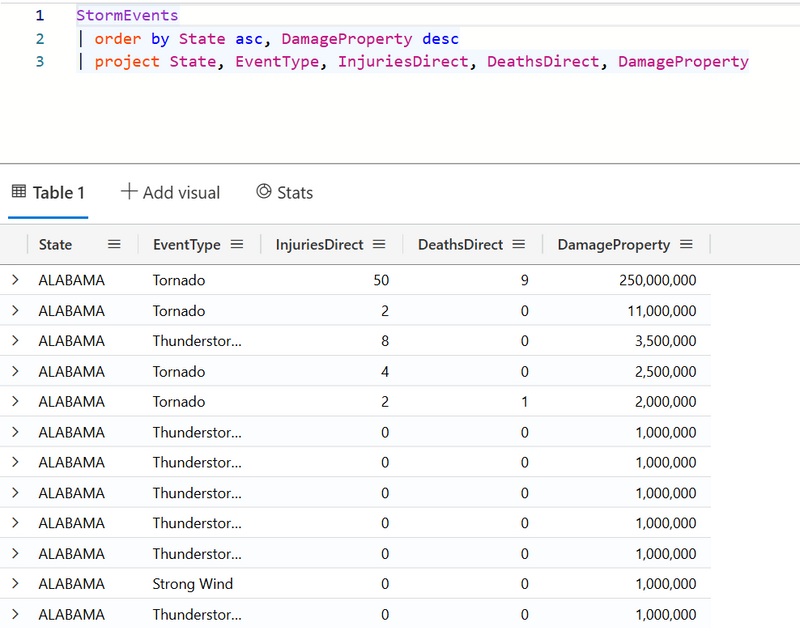The height and width of the screenshot is (628, 800).
Task: Open the EventType column menu icon
Action: coord(237,244)
